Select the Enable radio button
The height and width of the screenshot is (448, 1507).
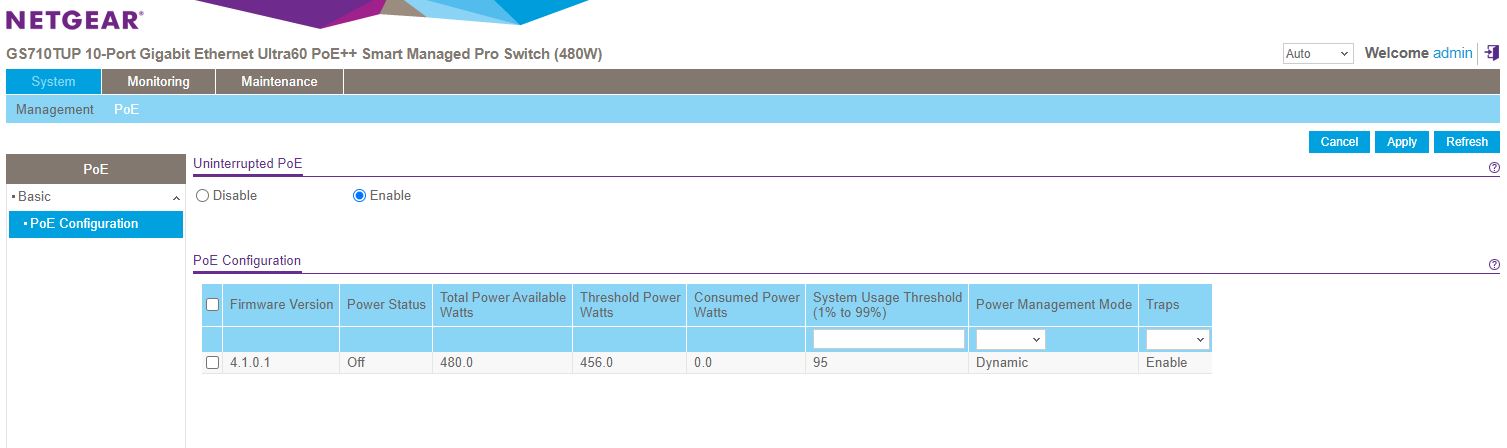pos(360,196)
